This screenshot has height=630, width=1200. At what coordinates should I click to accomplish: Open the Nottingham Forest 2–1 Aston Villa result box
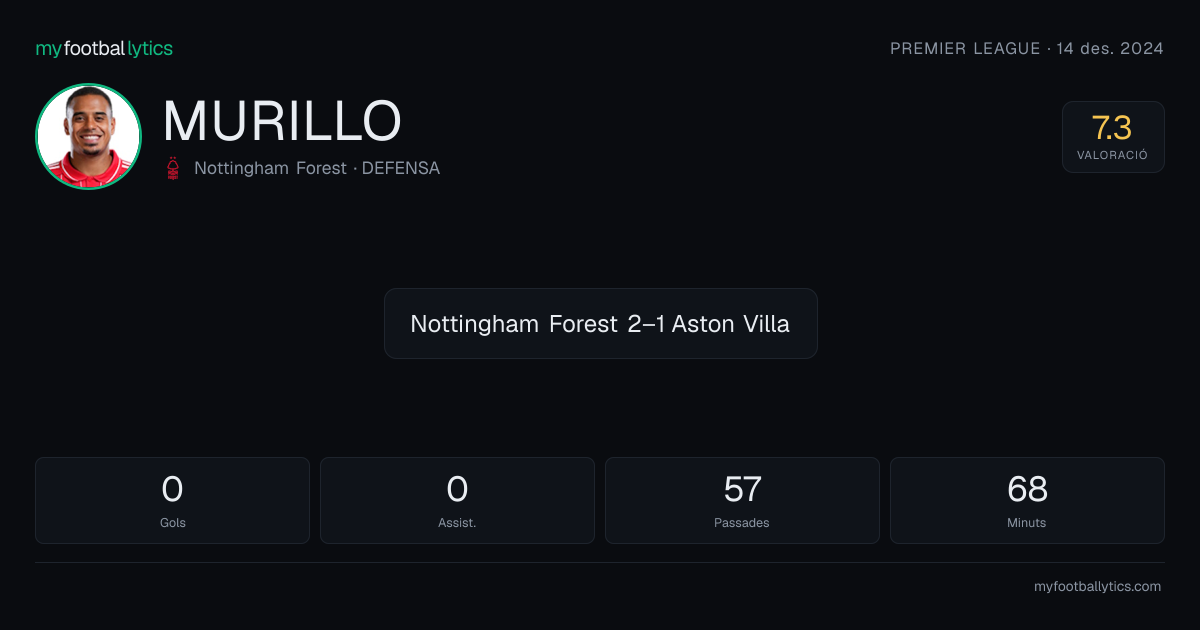pyautogui.click(x=600, y=324)
